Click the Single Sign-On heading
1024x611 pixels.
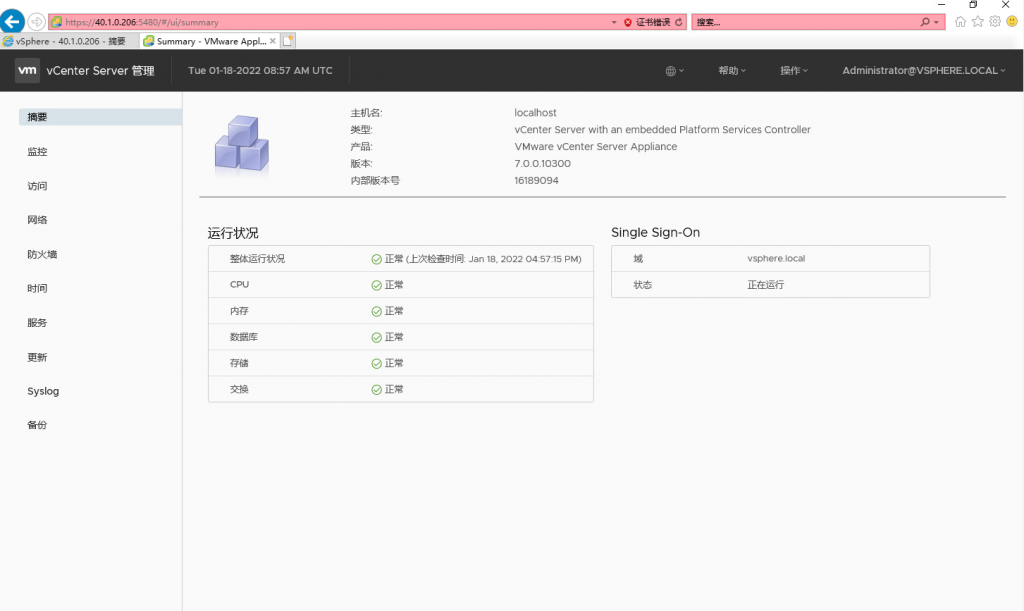[x=655, y=232]
